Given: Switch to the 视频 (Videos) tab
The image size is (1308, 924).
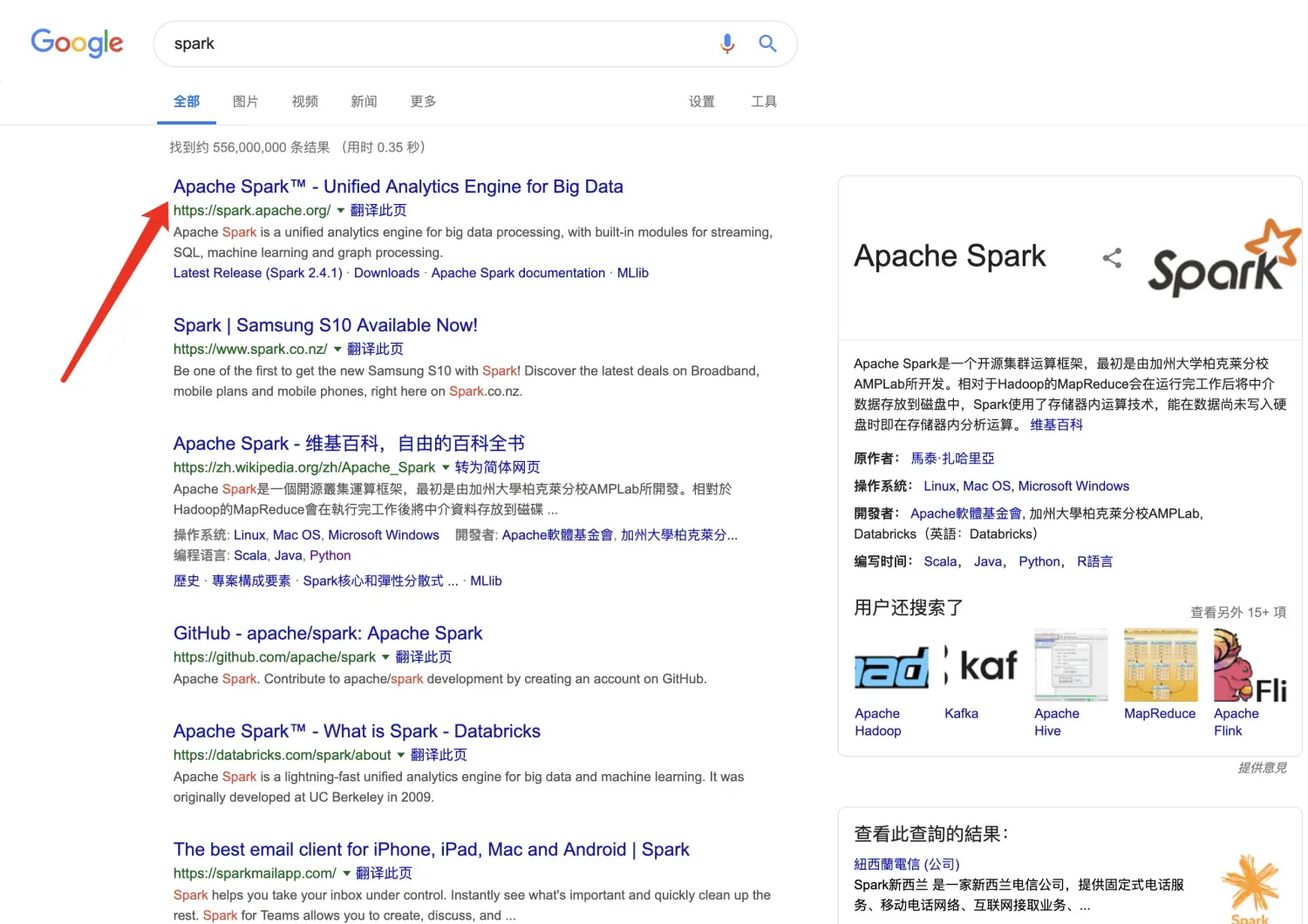Looking at the screenshot, I should (305, 102).
